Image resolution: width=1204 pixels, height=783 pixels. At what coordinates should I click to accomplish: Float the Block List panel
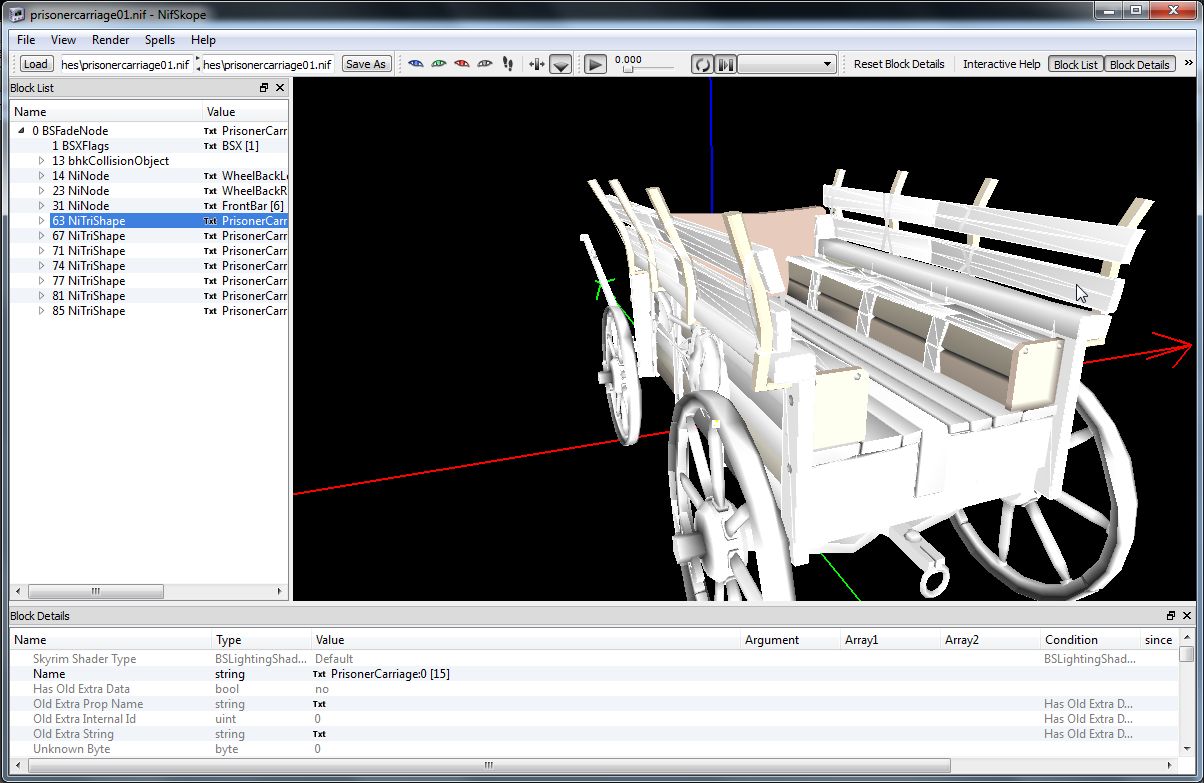coord(264,88)
